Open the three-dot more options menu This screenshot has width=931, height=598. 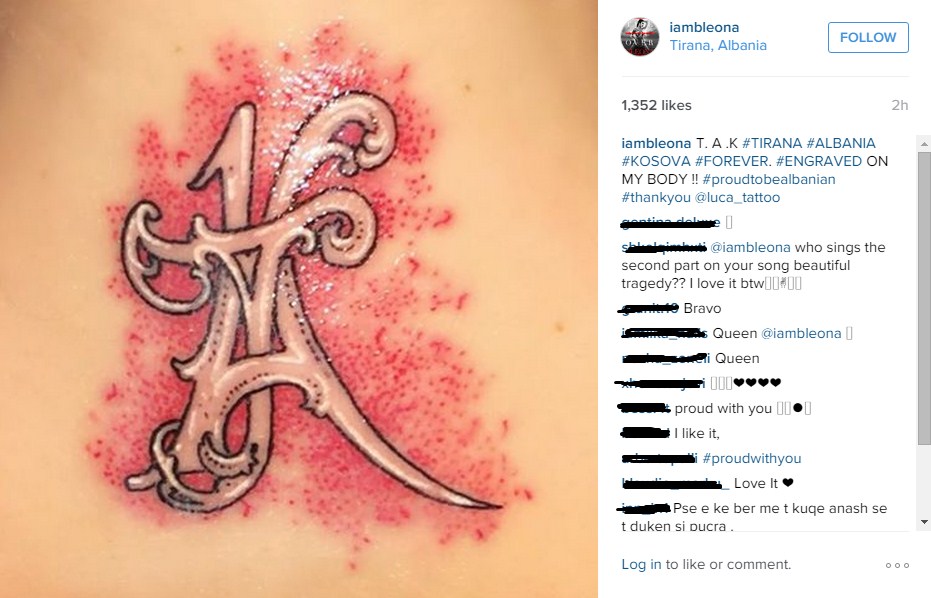[897, 565]
